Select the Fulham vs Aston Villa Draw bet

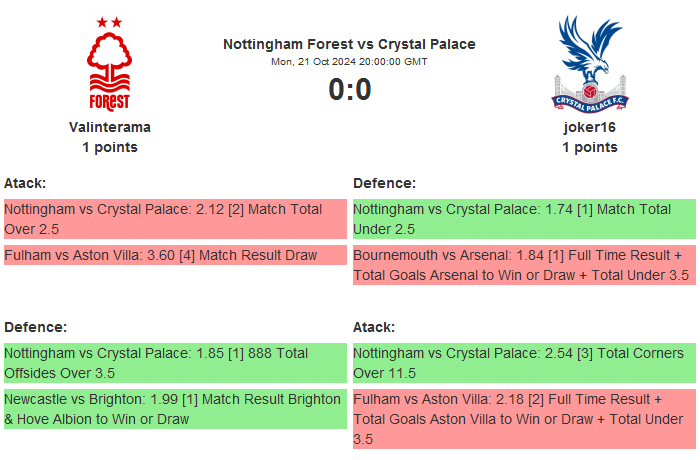[174, 255]
